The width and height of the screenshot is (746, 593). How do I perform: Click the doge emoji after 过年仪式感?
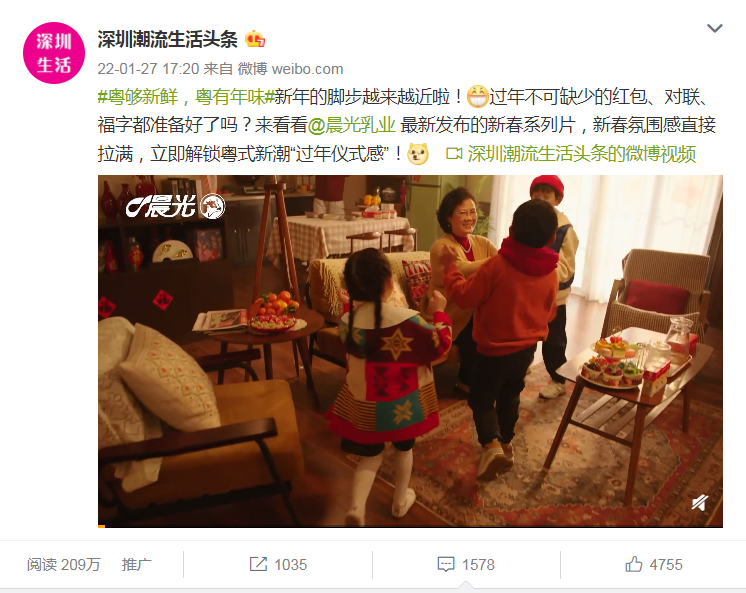pos(418,154)
